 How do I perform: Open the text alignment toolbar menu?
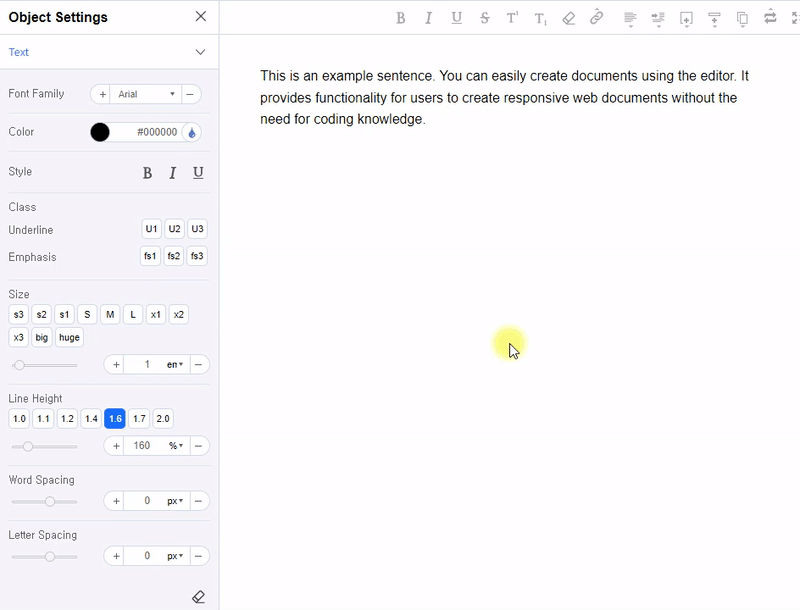[x=630, y=19]
